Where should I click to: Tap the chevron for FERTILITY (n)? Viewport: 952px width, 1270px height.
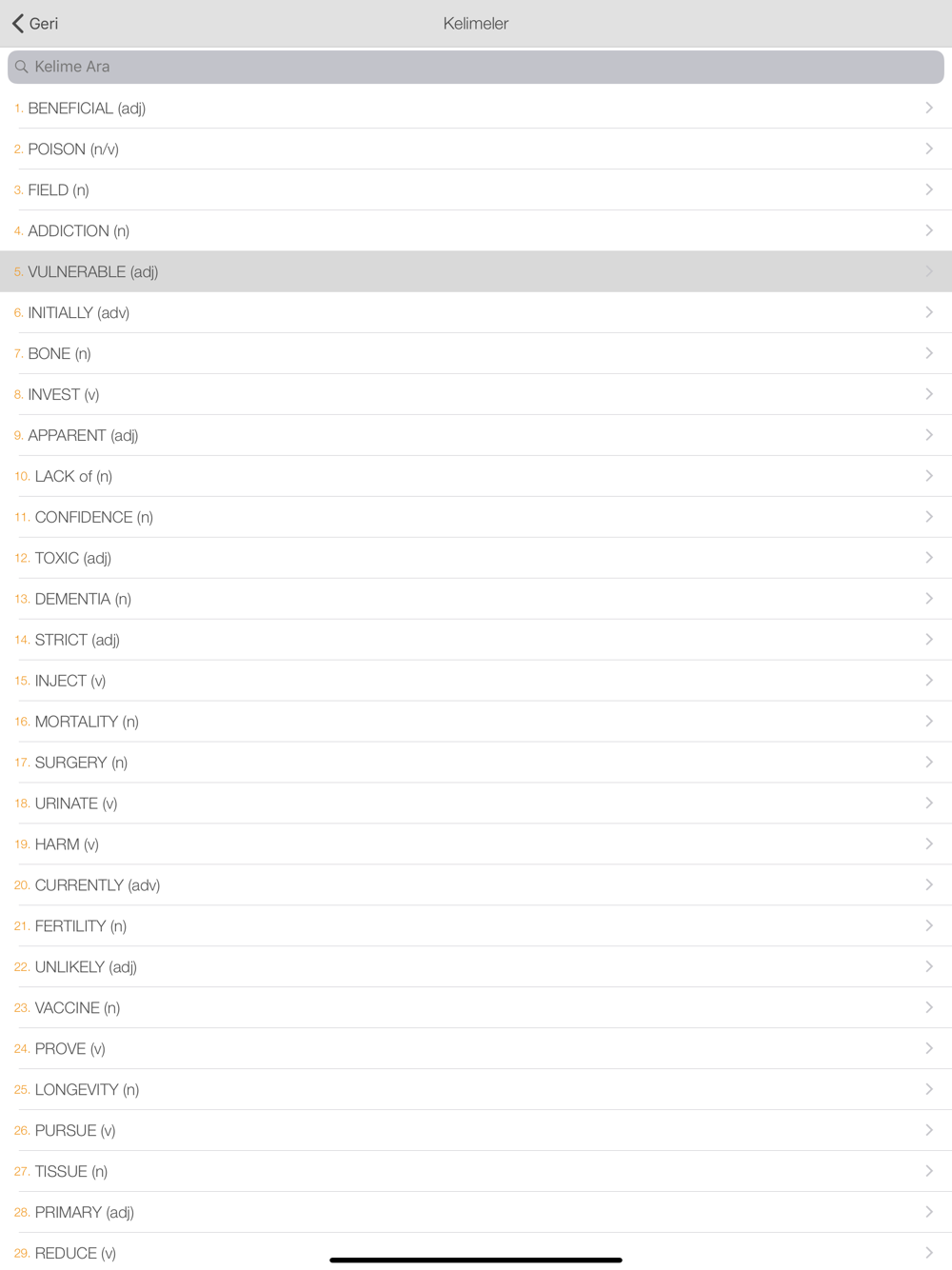[929, 926]
